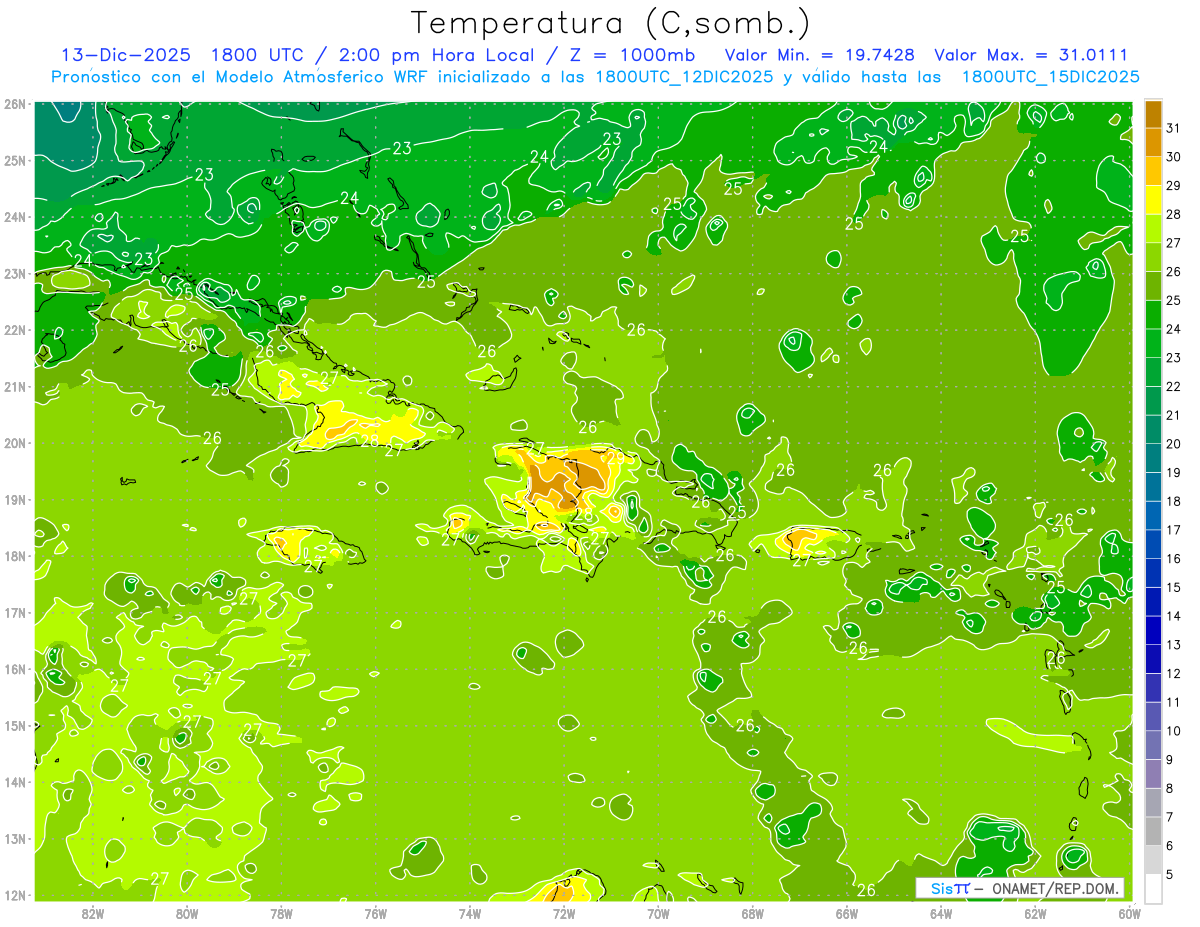Click the ONAMET/REP.DOM. logo box

(1020, 888)
